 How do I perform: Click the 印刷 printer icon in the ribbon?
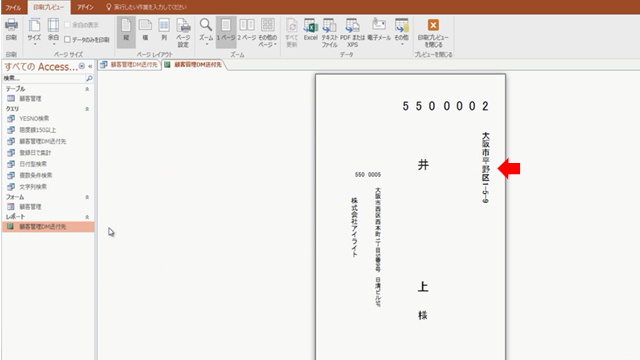click(11, 30)
